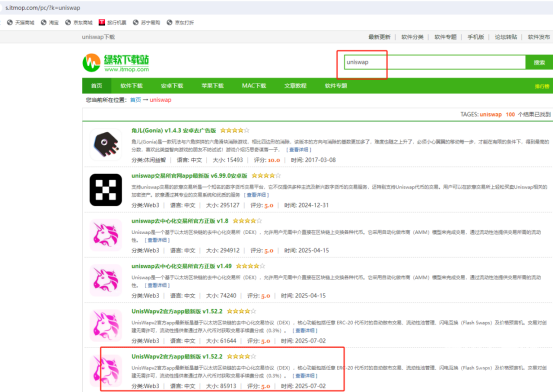Click the blue breadcrumb home link

pos(135,100)
